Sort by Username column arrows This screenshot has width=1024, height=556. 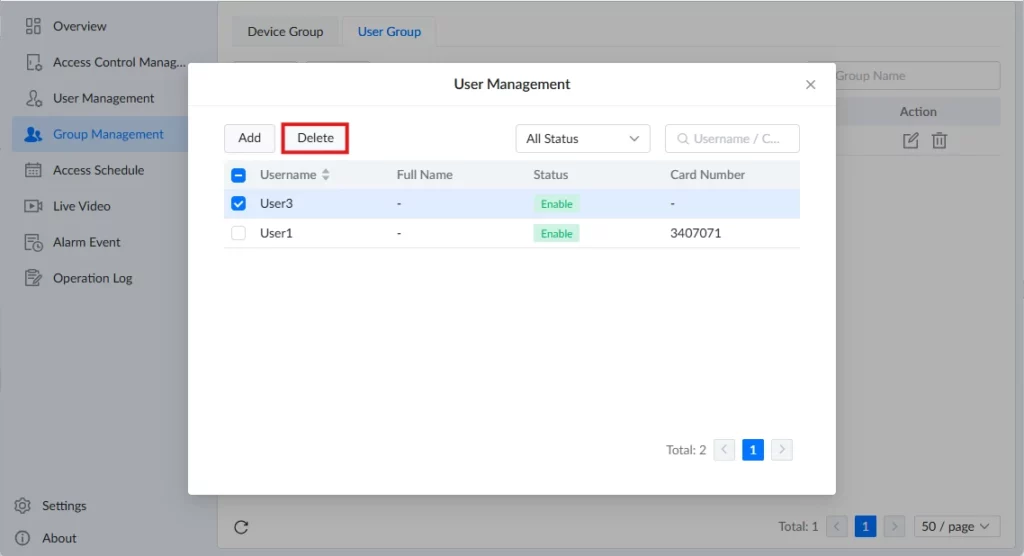point(325,174)
